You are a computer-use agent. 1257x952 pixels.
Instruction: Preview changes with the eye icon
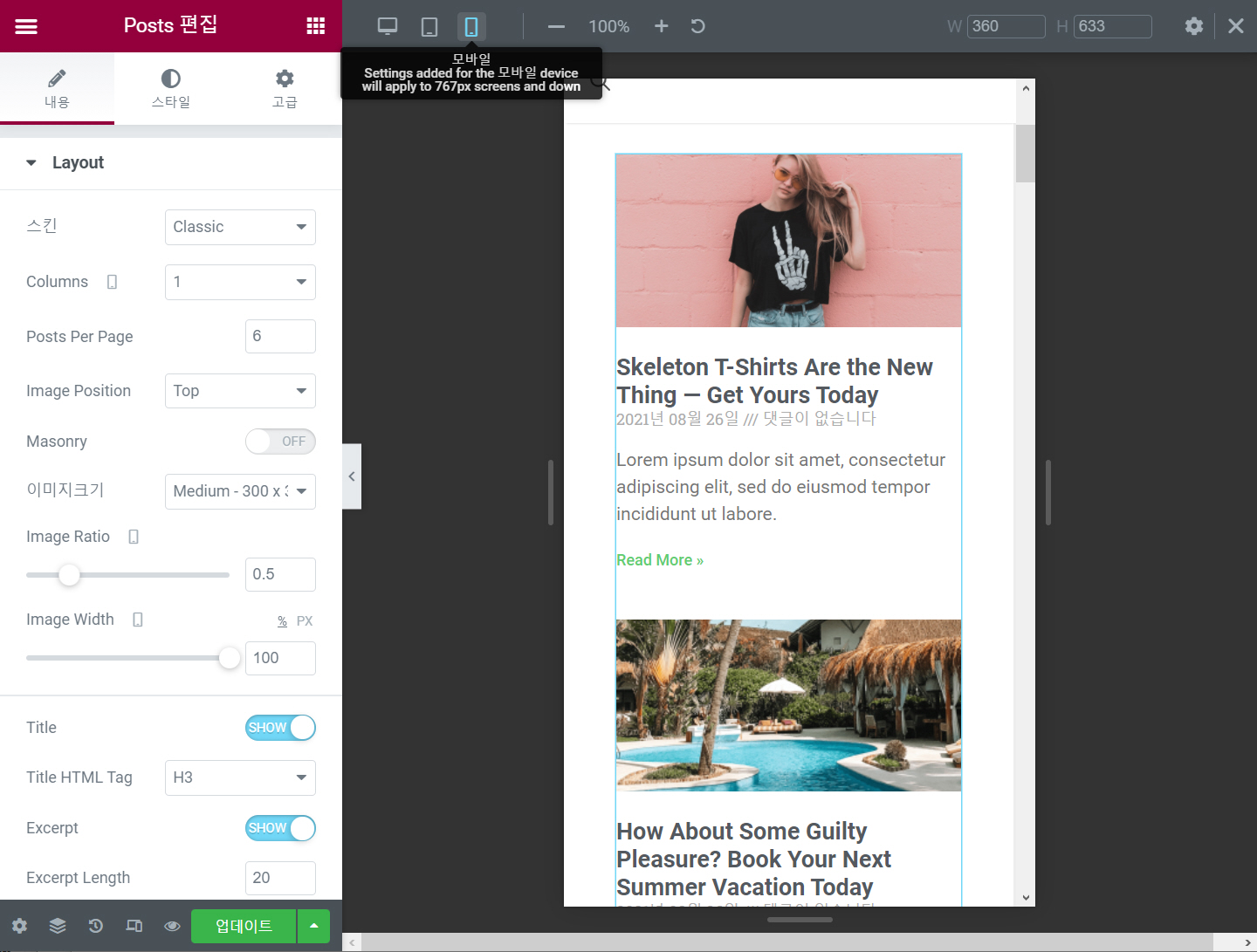pyautogui.click(x=172, y=926)
